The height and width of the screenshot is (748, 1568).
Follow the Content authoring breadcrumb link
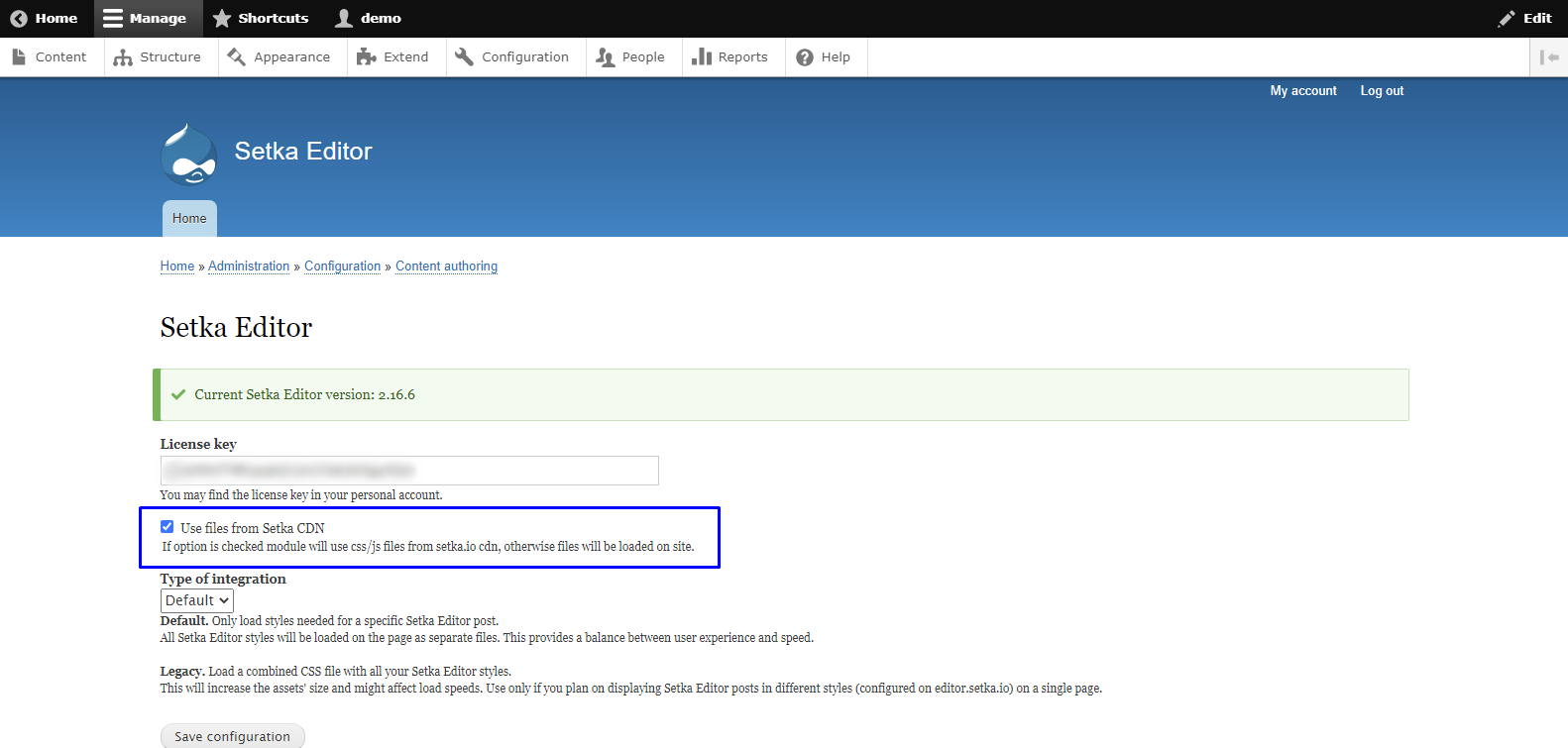[447, 267]
